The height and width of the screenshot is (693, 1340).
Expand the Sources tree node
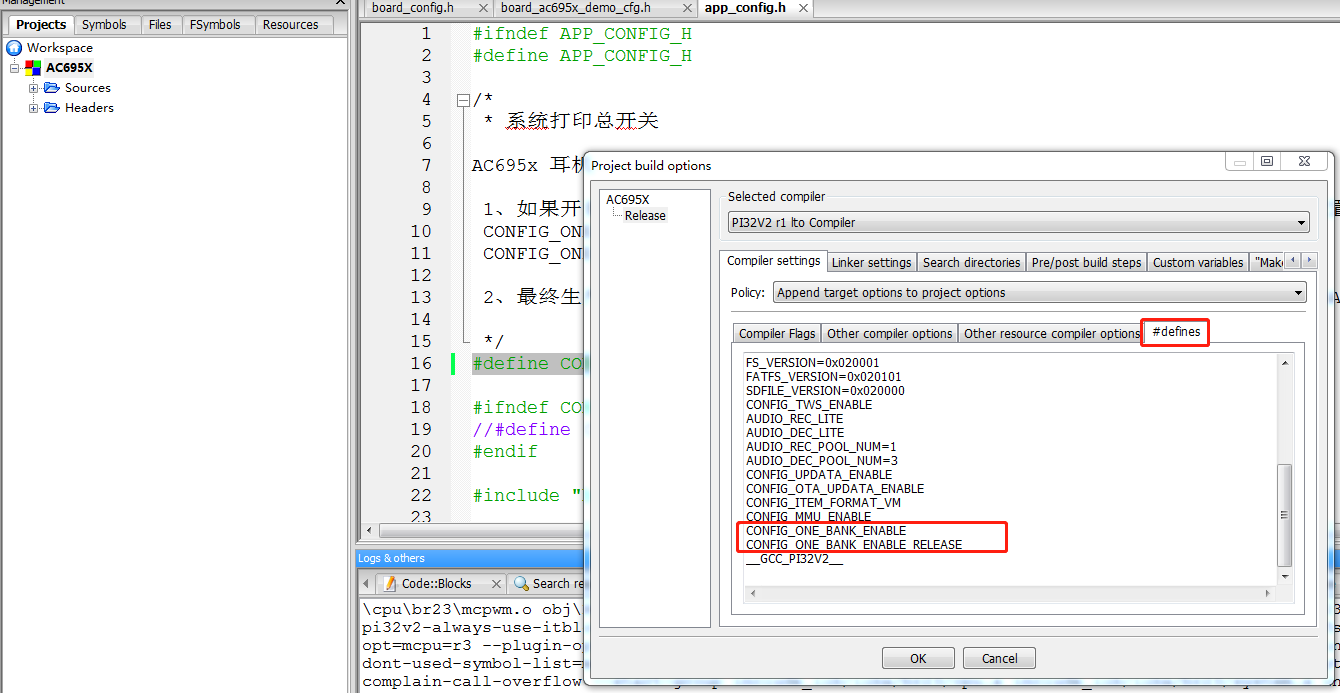33,88
